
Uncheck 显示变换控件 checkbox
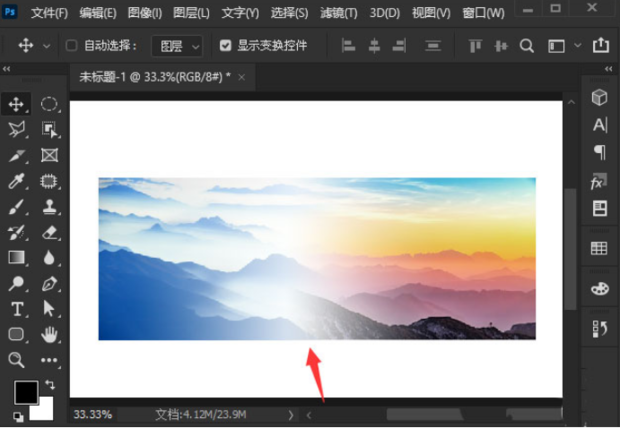tap(225, 45)
